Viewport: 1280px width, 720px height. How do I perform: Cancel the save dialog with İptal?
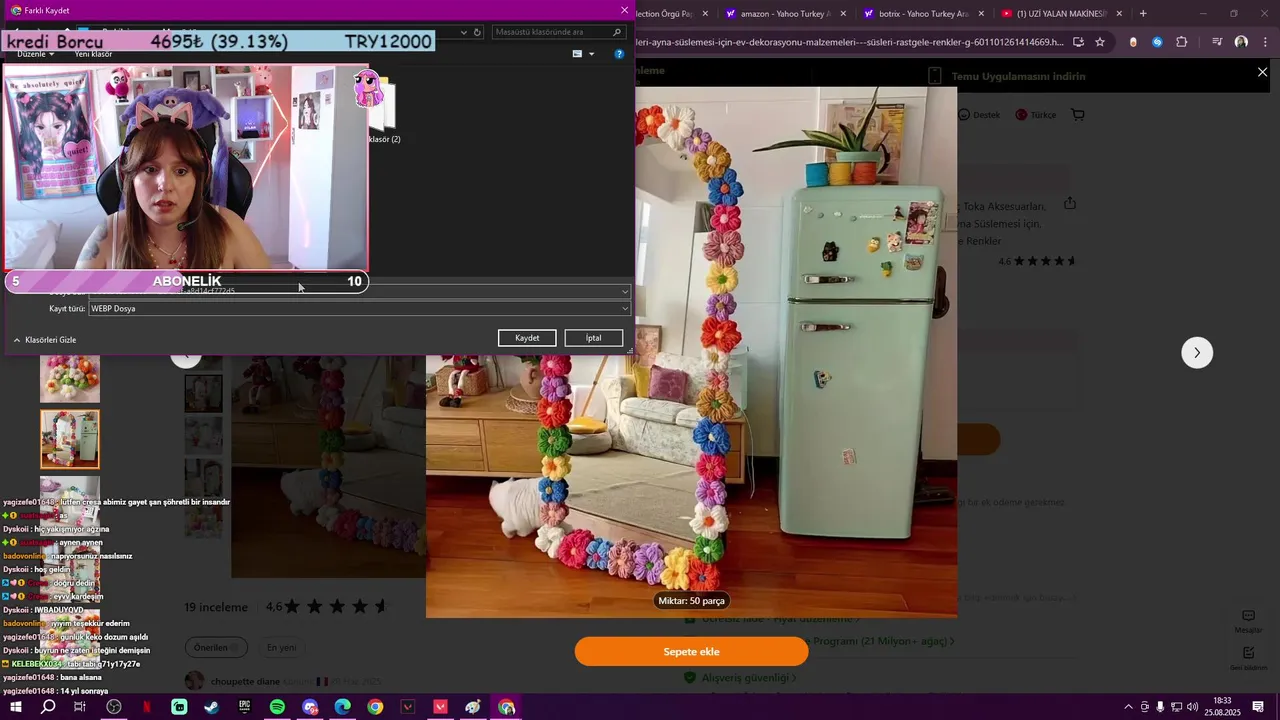pos(594,338)
